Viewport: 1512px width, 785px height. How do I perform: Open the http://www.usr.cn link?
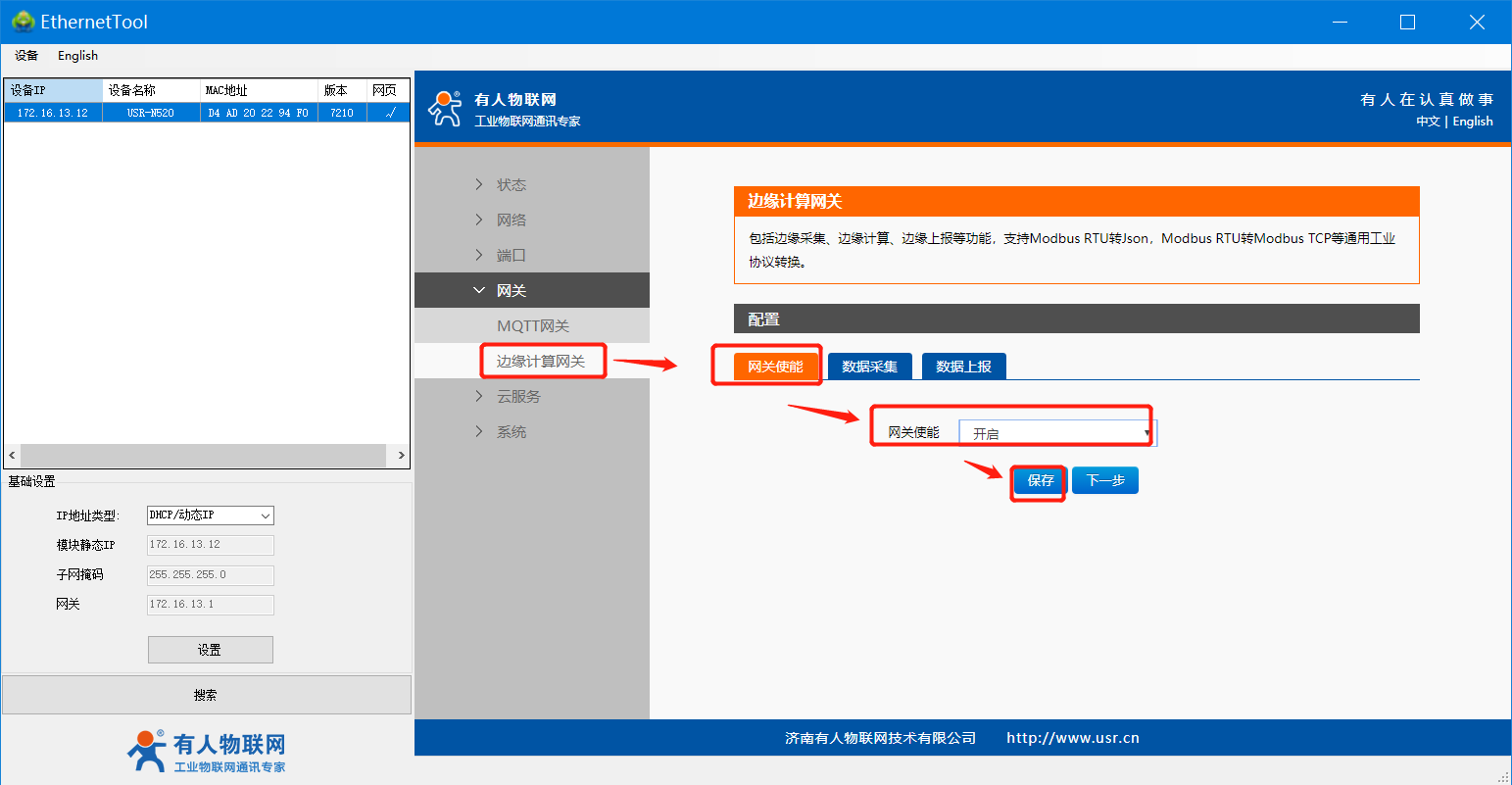tap(1072, 738)
